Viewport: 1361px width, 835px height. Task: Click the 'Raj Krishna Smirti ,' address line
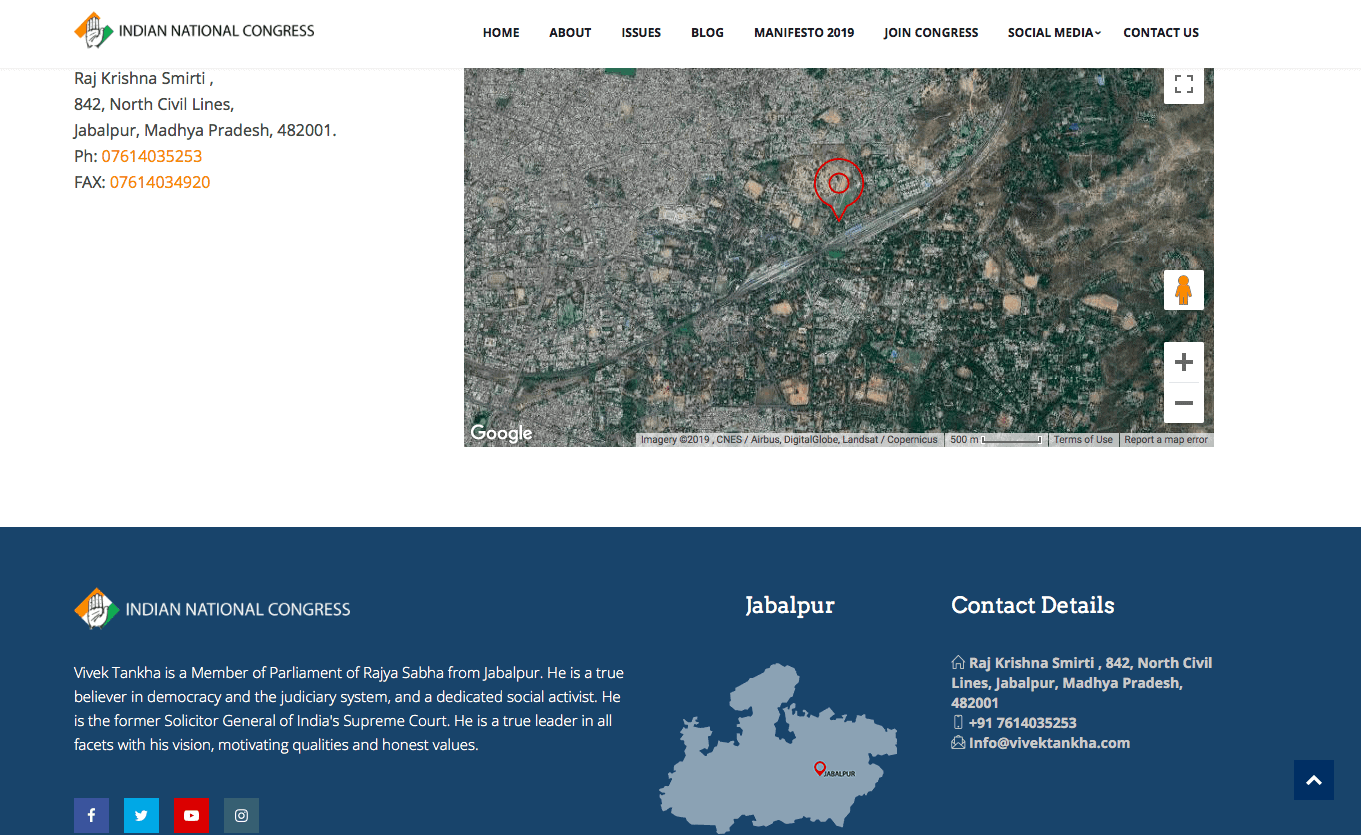click(144, 78)
